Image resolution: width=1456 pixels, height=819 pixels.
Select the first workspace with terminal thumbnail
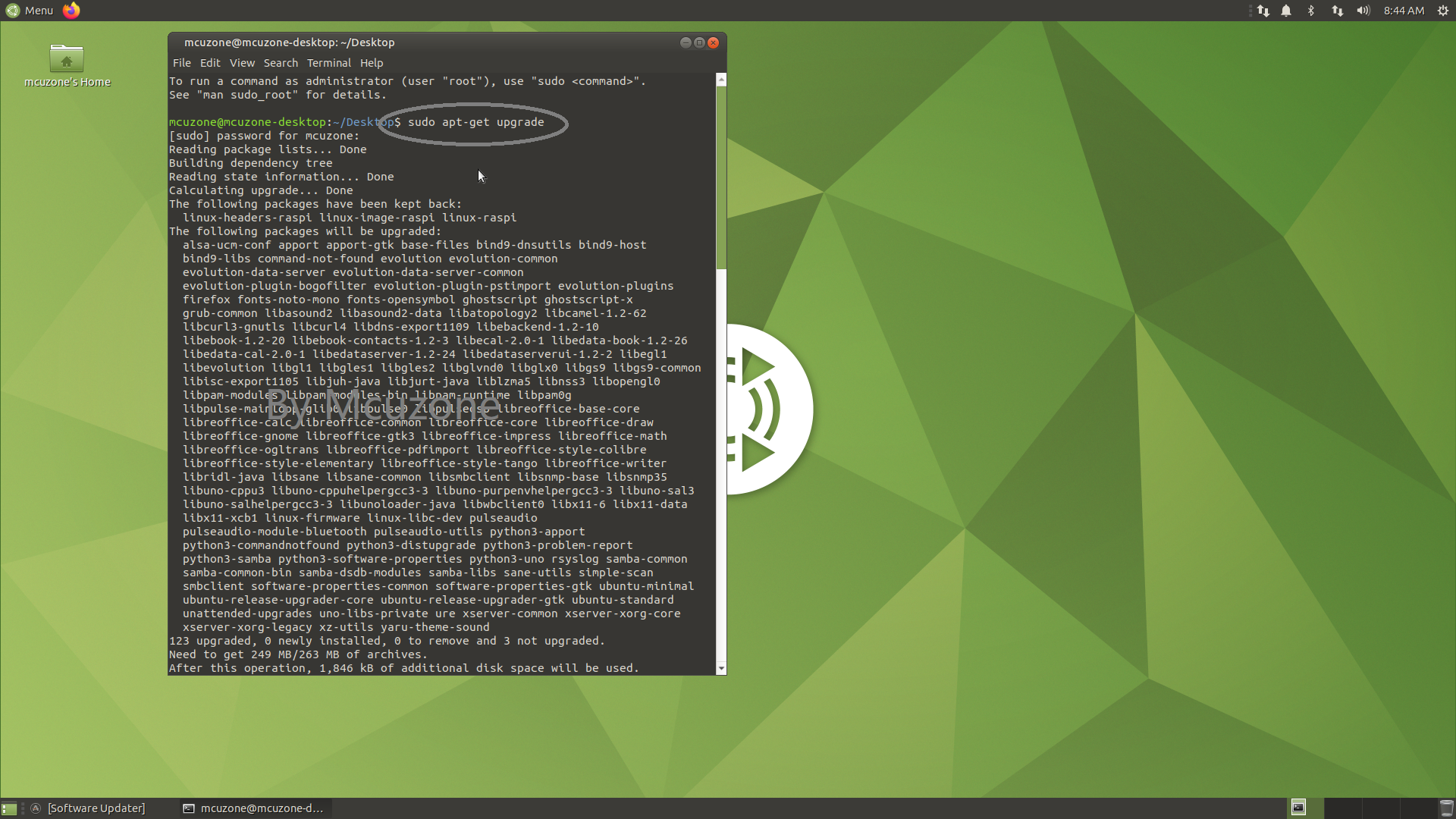click(1304, 808)
